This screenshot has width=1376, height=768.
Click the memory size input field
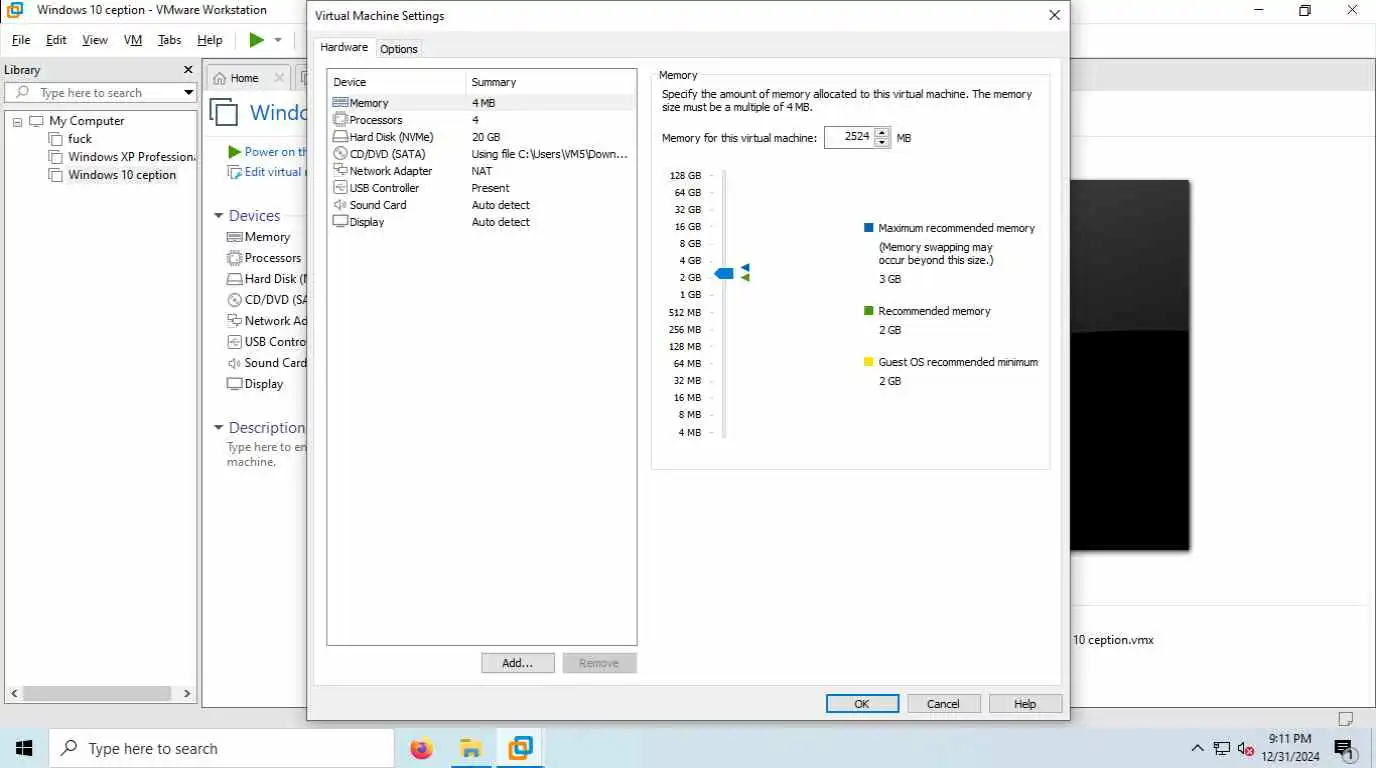coord(848,138)
